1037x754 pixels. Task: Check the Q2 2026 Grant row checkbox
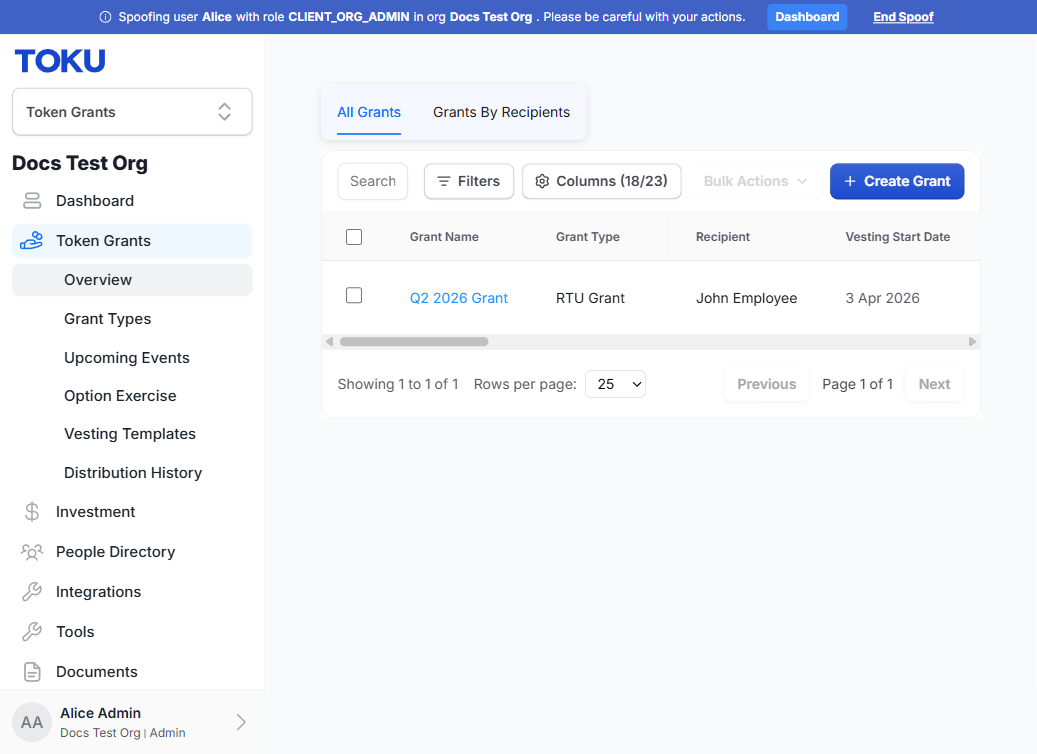click(354, 295)
